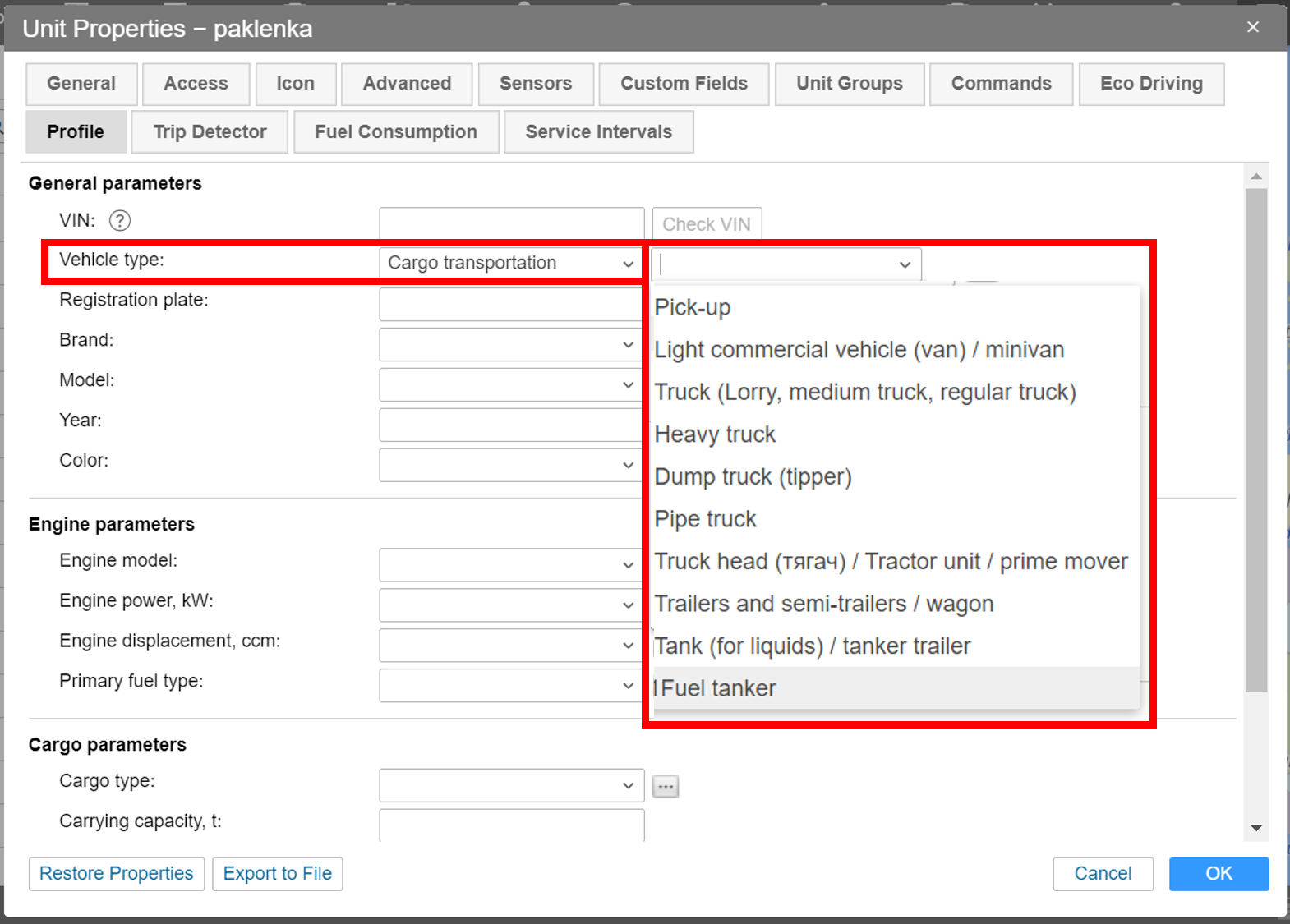Click the Restore Properties button
The width and height of the screenshot is (1290, 924).
point(117,874)
